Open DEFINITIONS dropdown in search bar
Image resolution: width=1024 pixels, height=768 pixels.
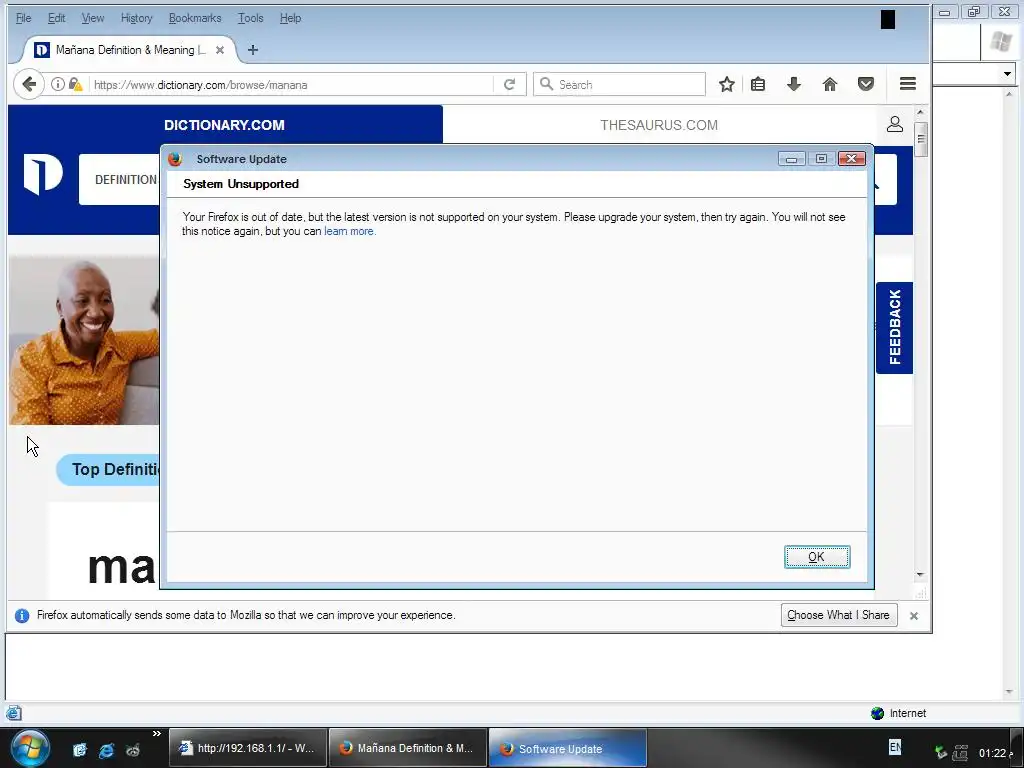(120, 180)
